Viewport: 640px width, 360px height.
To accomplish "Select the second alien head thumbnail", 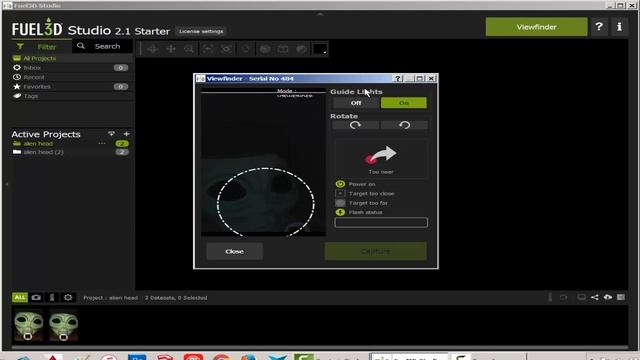I will coord(64,324).
